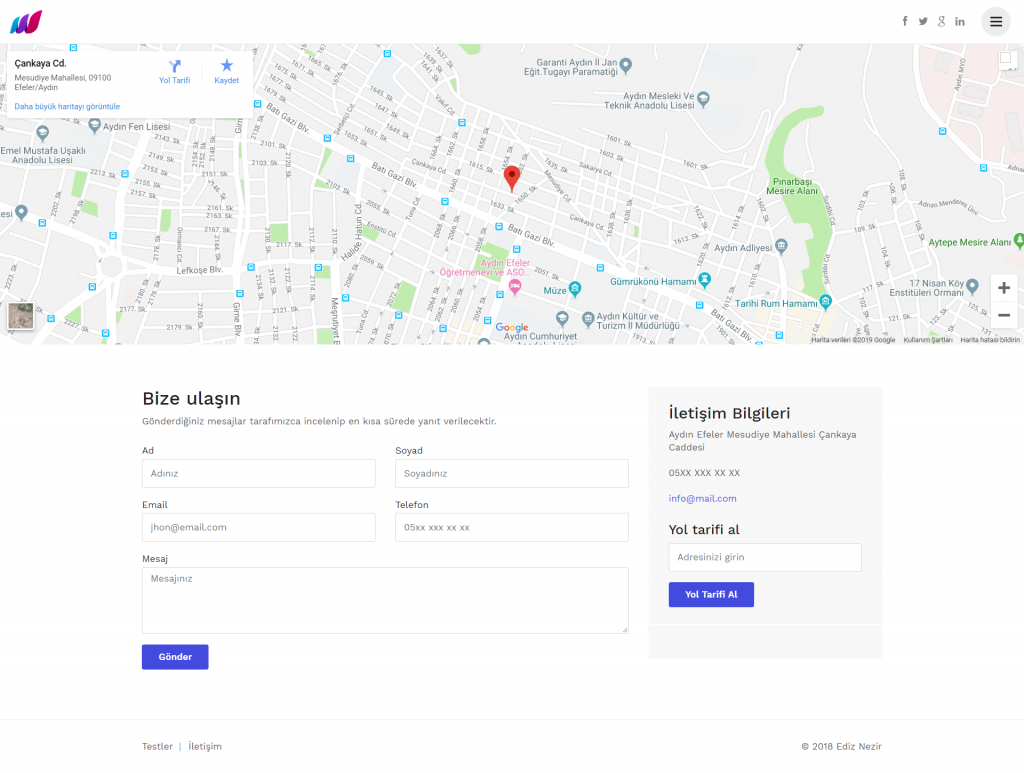Zoom in the map with plus button
1024x773 pixels.
(1004, 288)
